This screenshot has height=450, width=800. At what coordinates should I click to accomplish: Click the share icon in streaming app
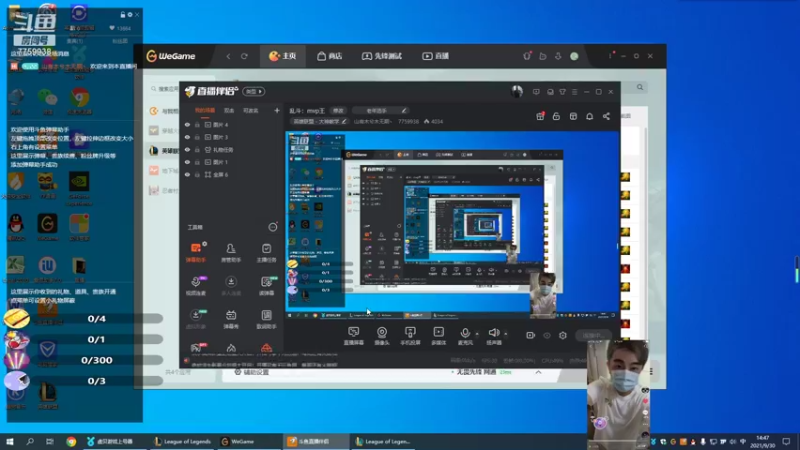606,116
